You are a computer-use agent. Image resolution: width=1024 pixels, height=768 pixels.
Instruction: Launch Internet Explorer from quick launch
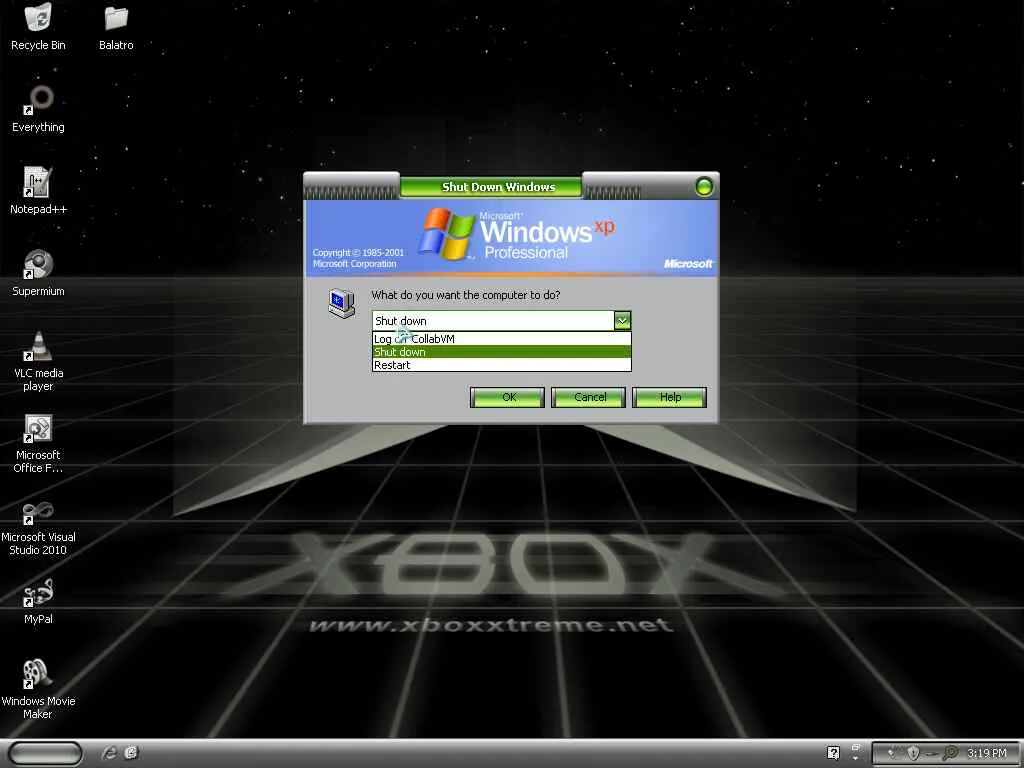coord(110,753)
